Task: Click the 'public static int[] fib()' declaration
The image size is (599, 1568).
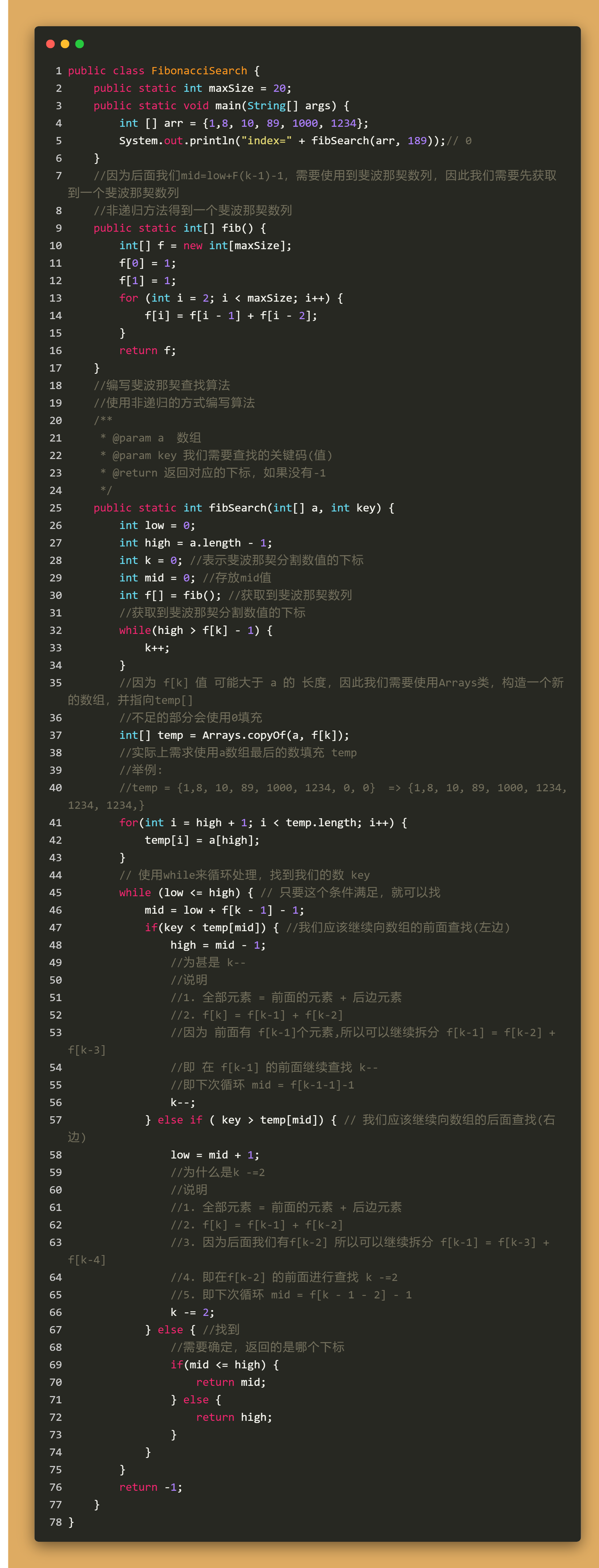Action: tap(180, 228)
